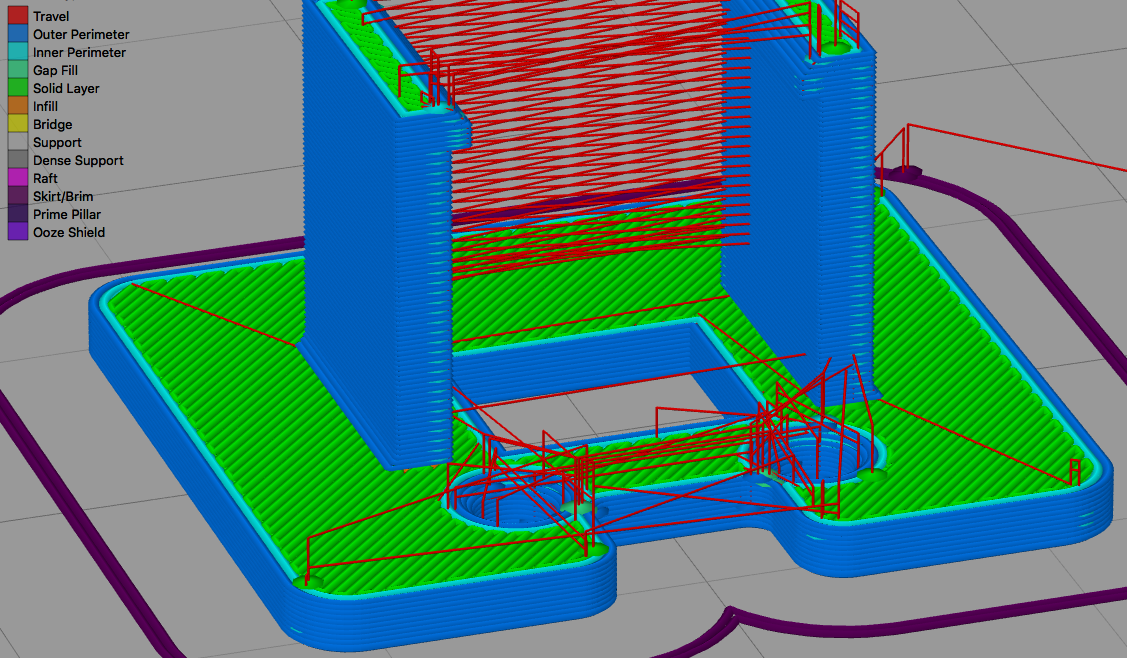Click the Outer Perimeter legend label

pyautogui.click(x=81, y=35)
